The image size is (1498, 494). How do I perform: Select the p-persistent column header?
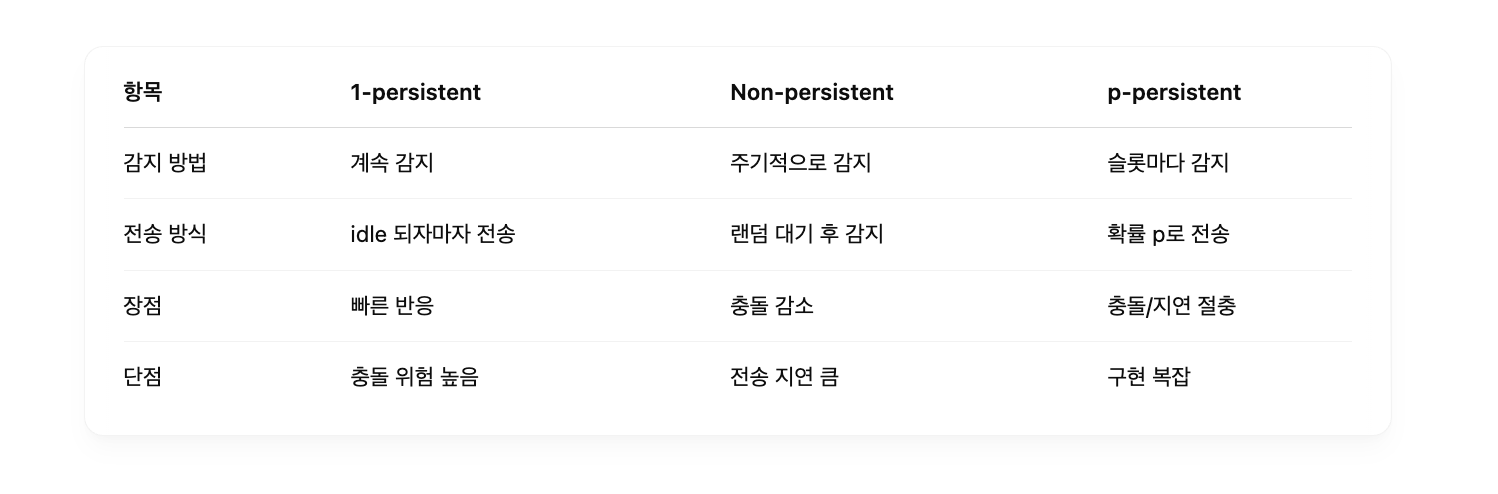click(x=1174, y=92)
